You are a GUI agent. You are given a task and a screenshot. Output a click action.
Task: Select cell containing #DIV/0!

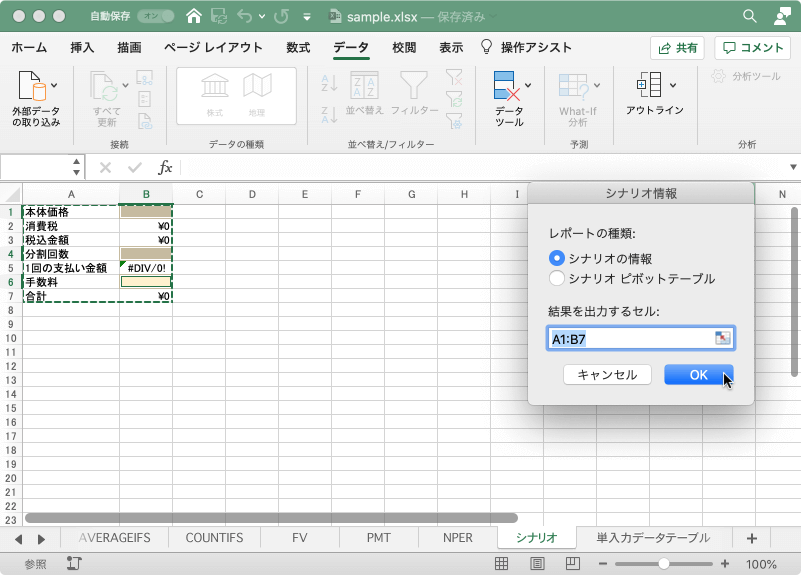pyautogui.click(x=146, y=268)
